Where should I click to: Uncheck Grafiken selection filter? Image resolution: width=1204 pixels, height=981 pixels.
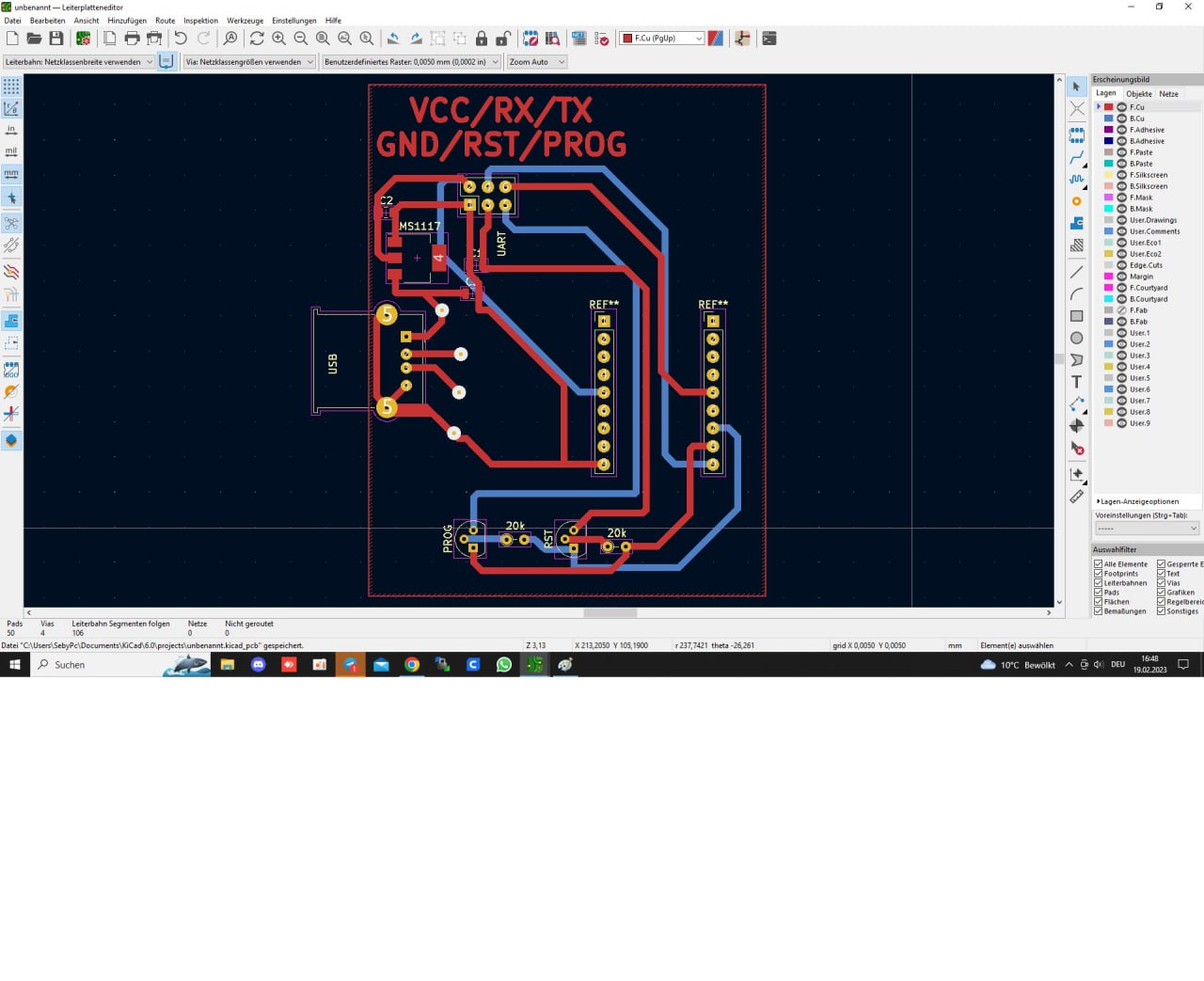(x=1161, y=593)
